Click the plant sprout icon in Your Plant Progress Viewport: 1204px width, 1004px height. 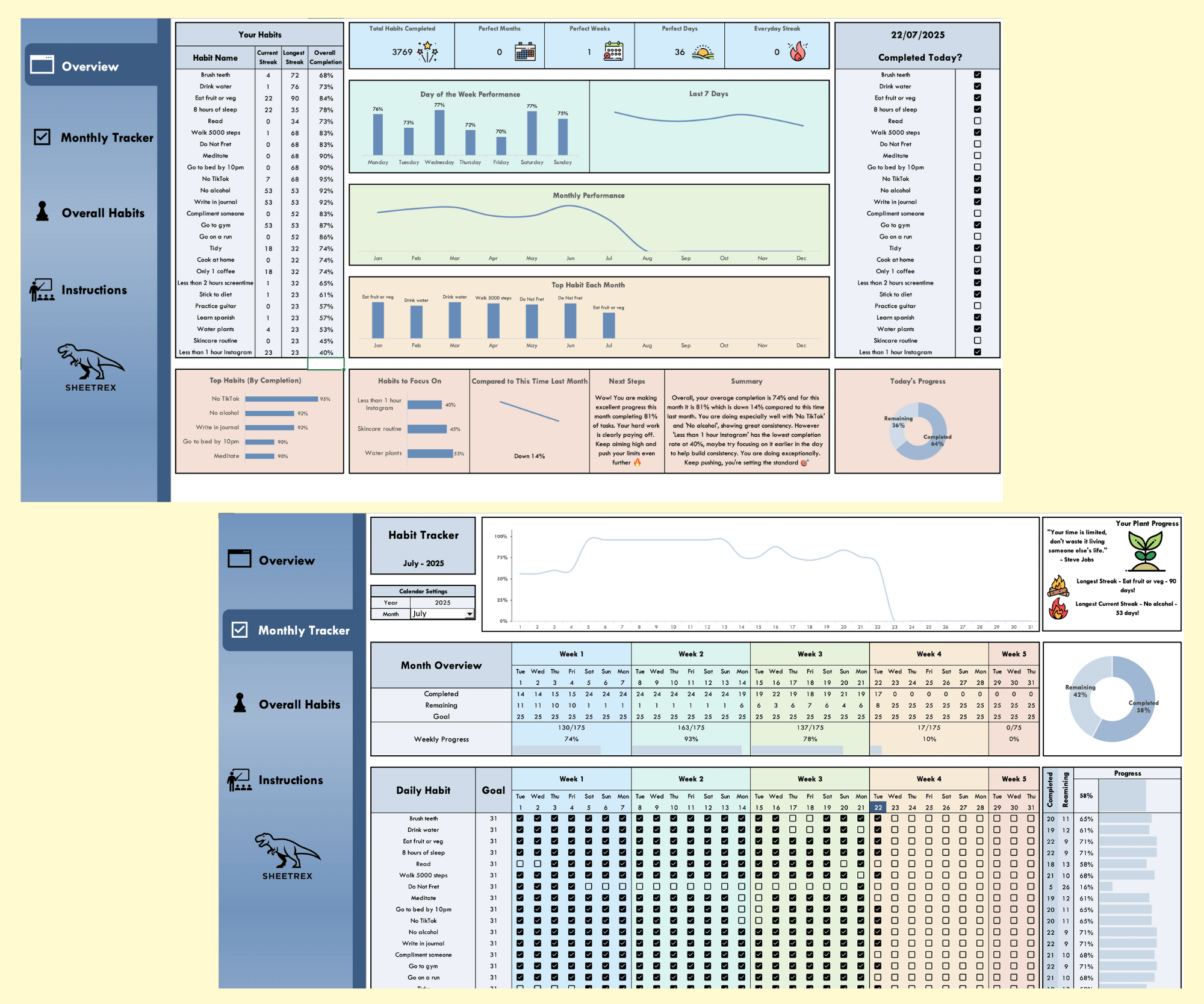tap(1145, 551)
